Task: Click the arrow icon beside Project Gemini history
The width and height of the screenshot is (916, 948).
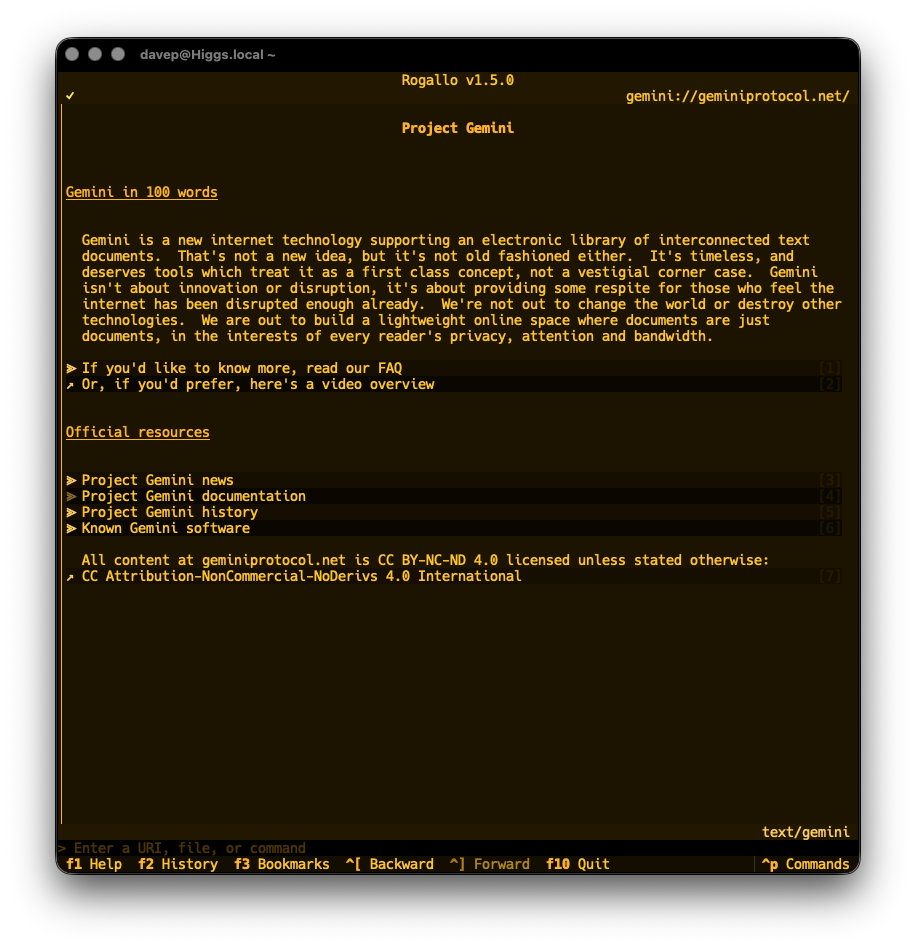Action: [71, 512]
